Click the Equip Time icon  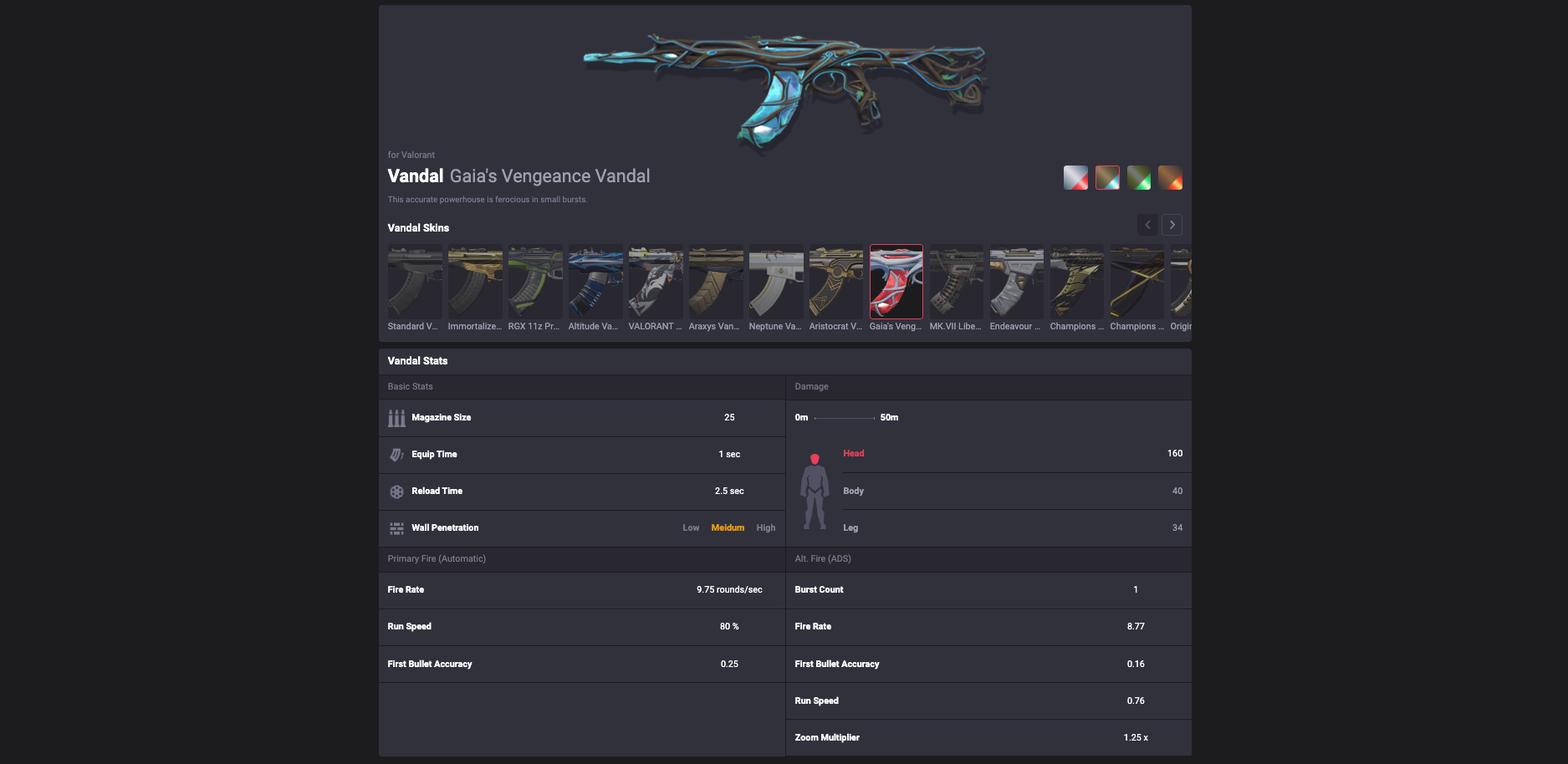[x=396, y=455]
